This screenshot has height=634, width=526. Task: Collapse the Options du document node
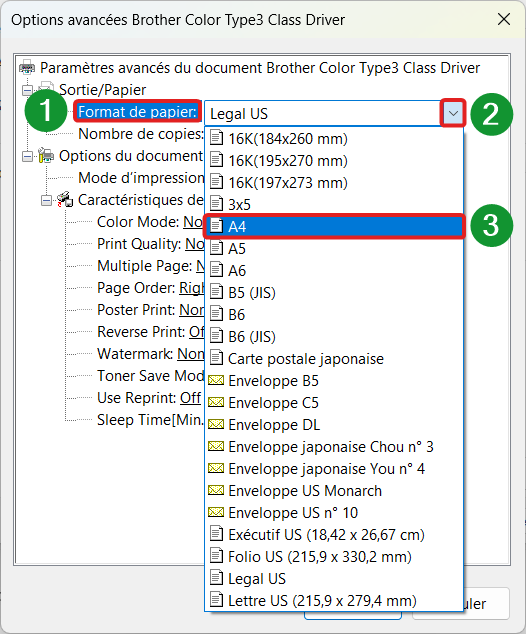pos(27,156)
